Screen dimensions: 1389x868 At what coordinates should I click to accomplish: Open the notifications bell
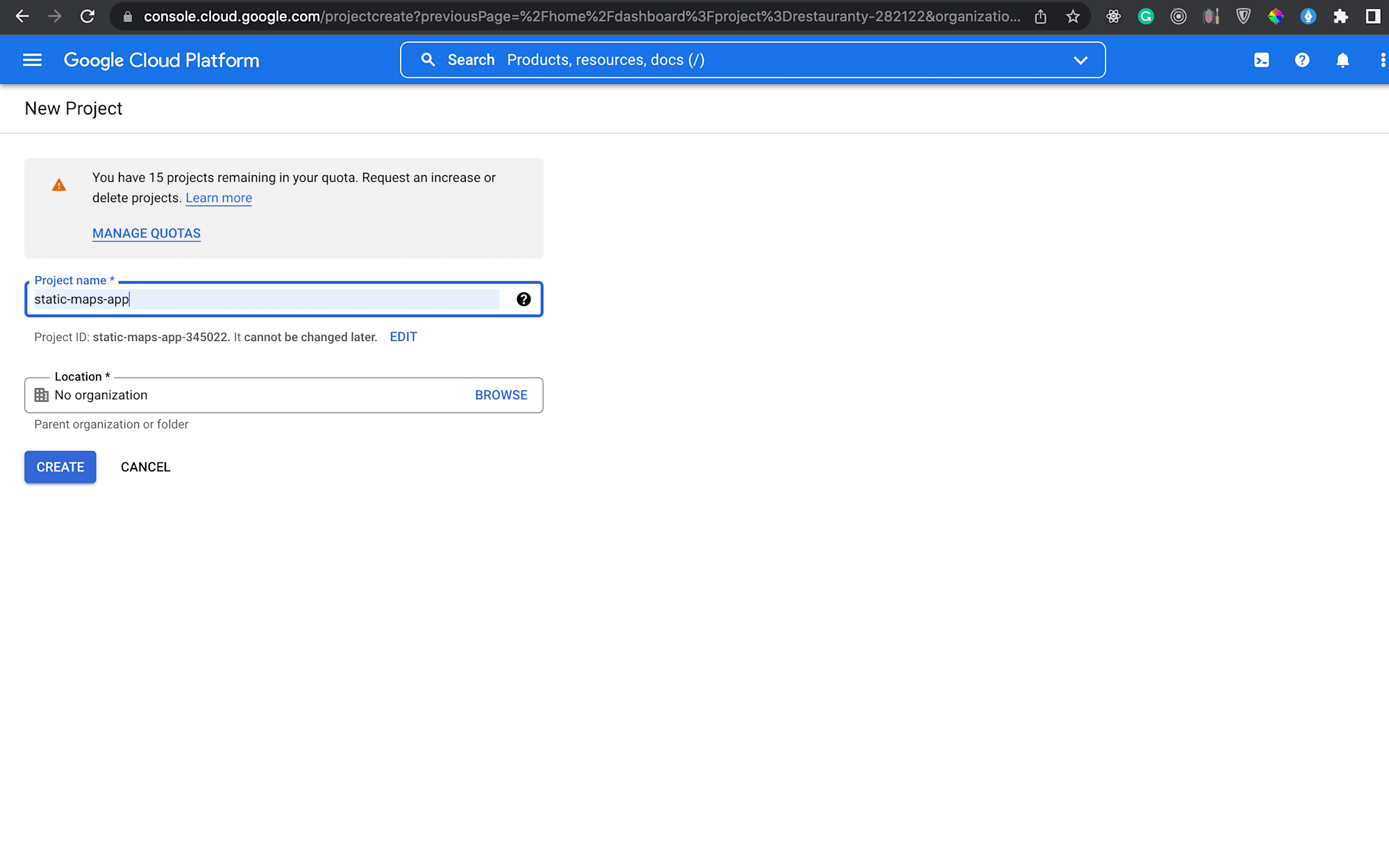1342,60
